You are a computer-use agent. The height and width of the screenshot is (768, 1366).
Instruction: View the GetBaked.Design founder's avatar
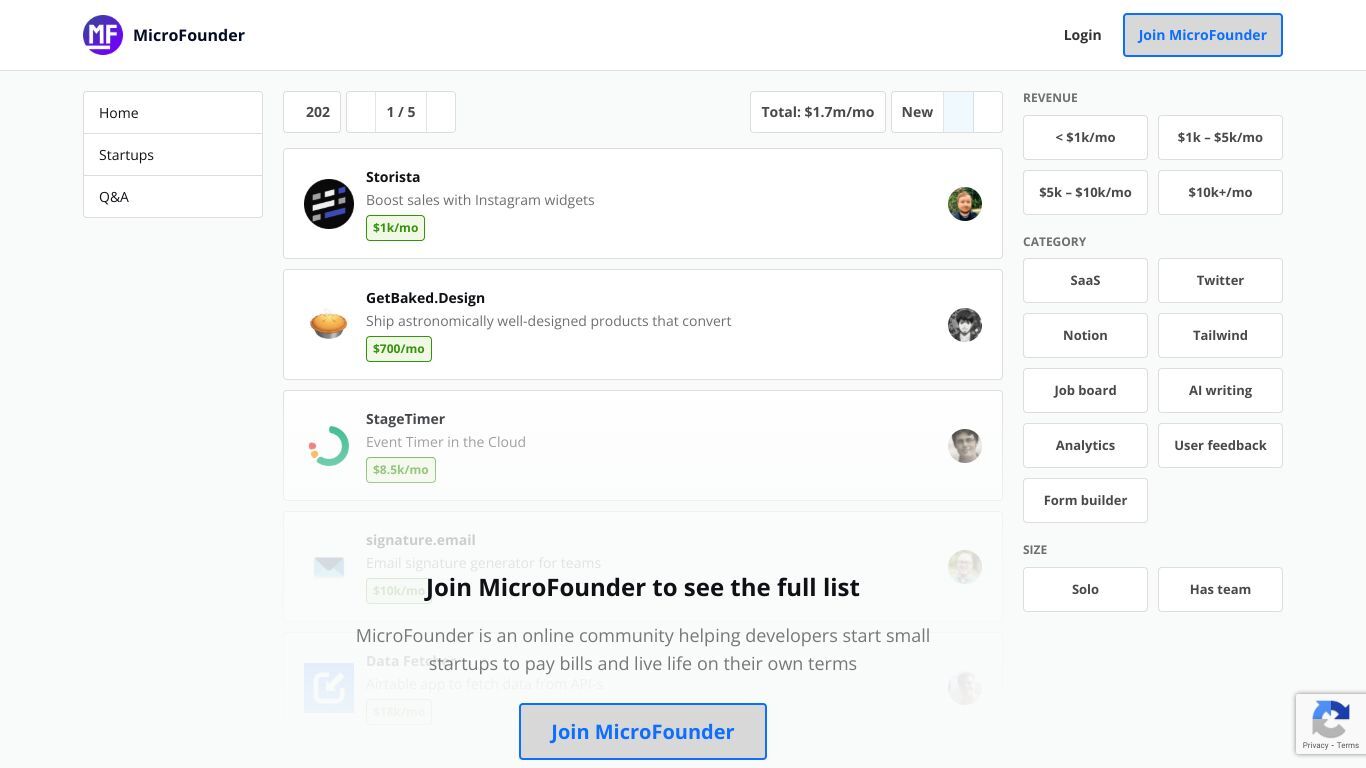965,325
